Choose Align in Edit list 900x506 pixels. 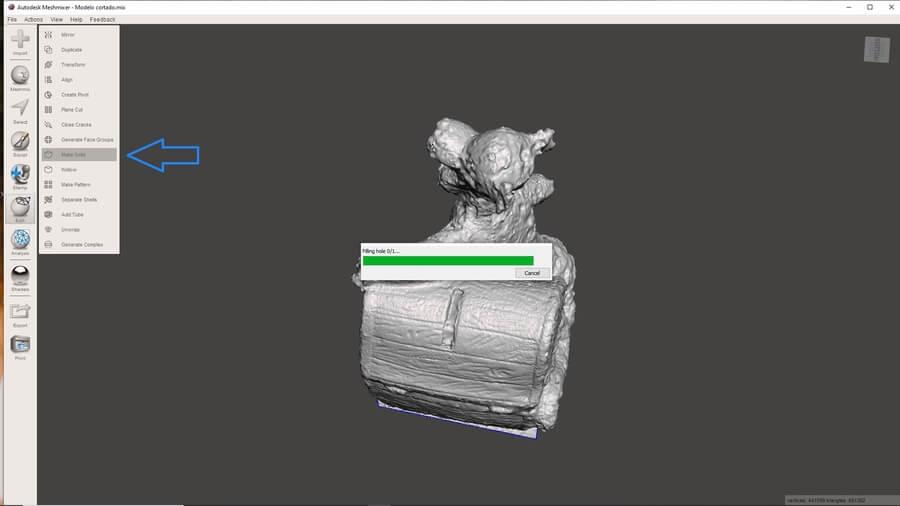79,80
